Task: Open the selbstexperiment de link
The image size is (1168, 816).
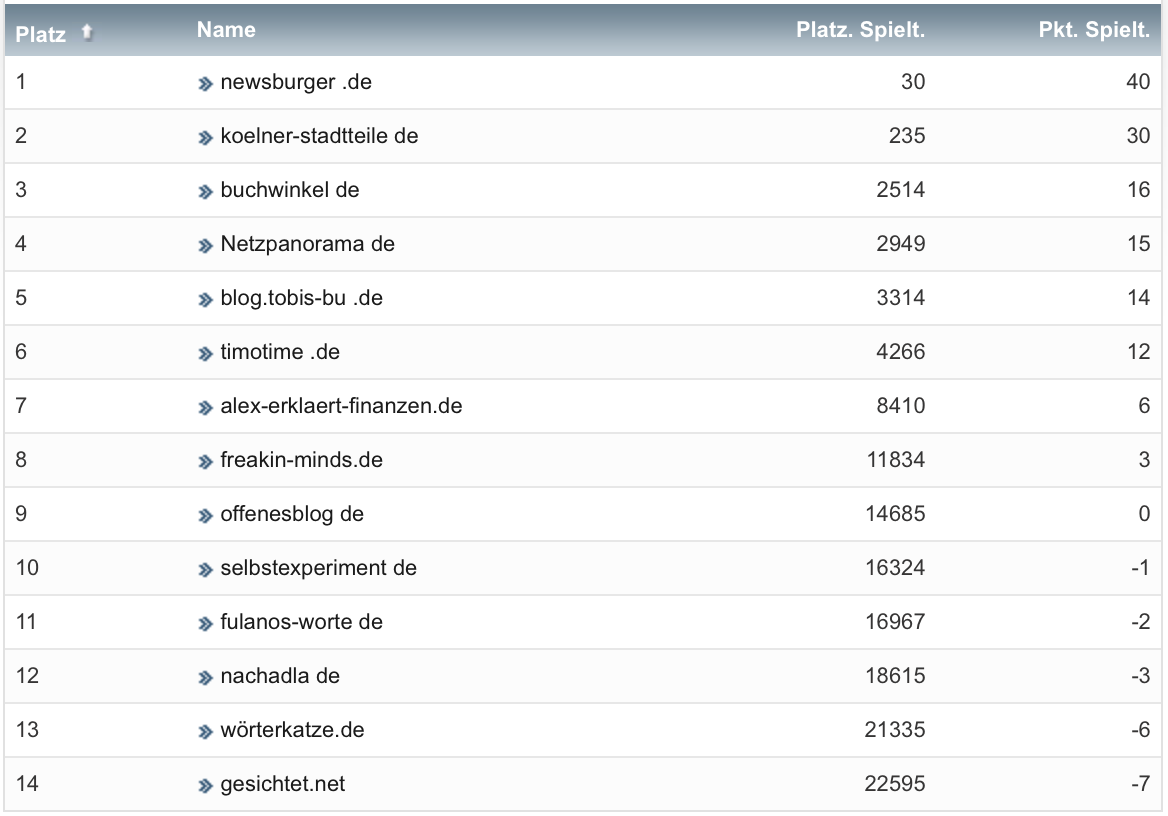Action: 318,568
